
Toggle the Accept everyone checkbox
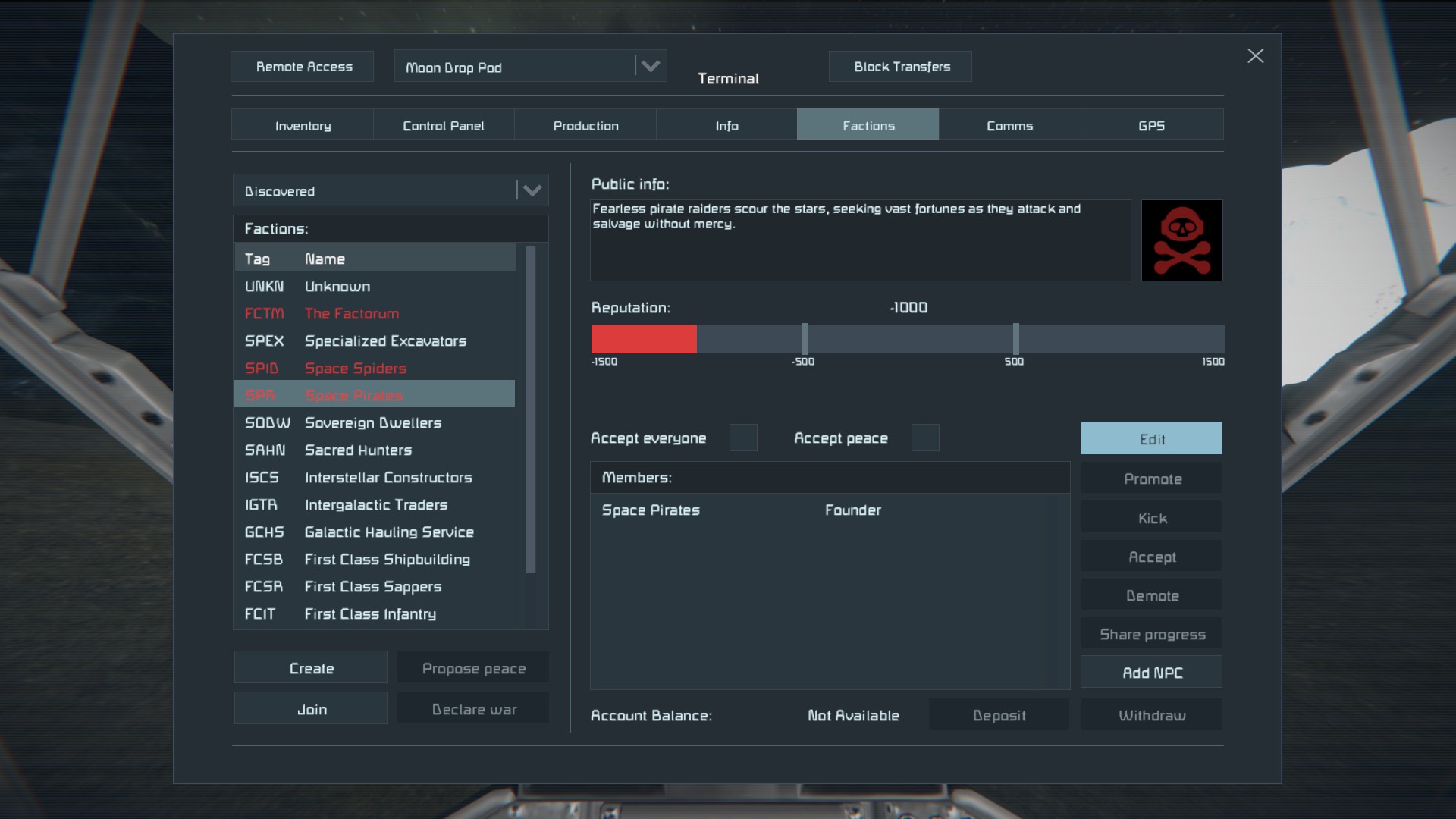click(x=742, y=438)
